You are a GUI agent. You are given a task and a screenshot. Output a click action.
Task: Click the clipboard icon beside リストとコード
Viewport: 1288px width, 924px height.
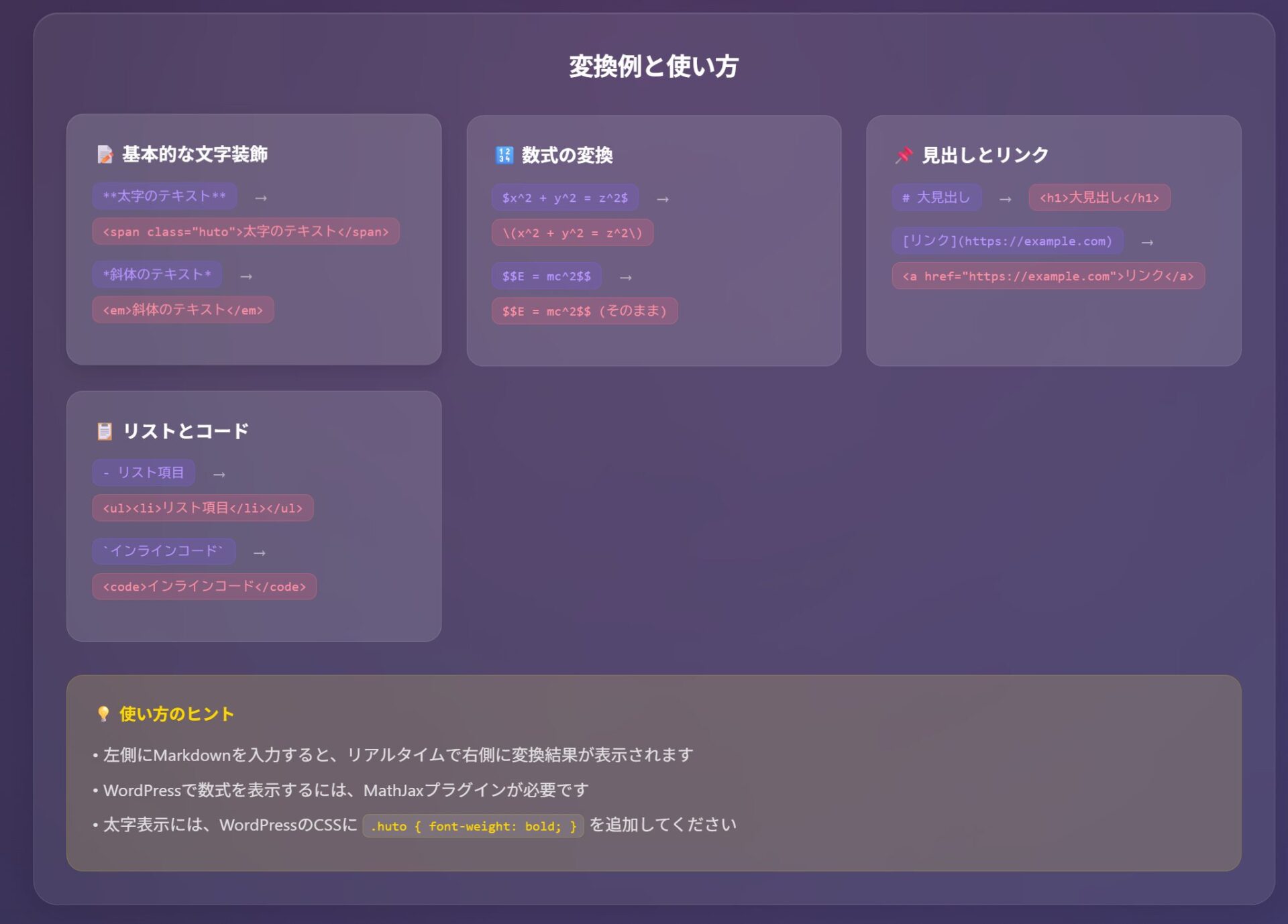[105, 431]
